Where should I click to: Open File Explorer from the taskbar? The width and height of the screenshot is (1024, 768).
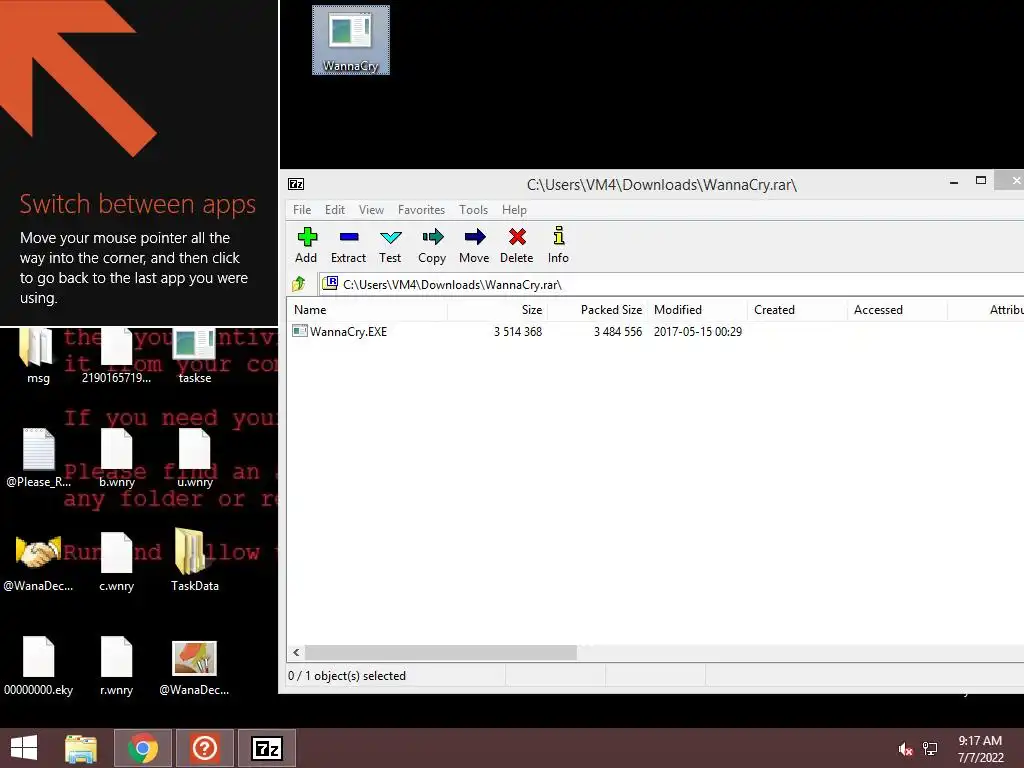point(81,748)
